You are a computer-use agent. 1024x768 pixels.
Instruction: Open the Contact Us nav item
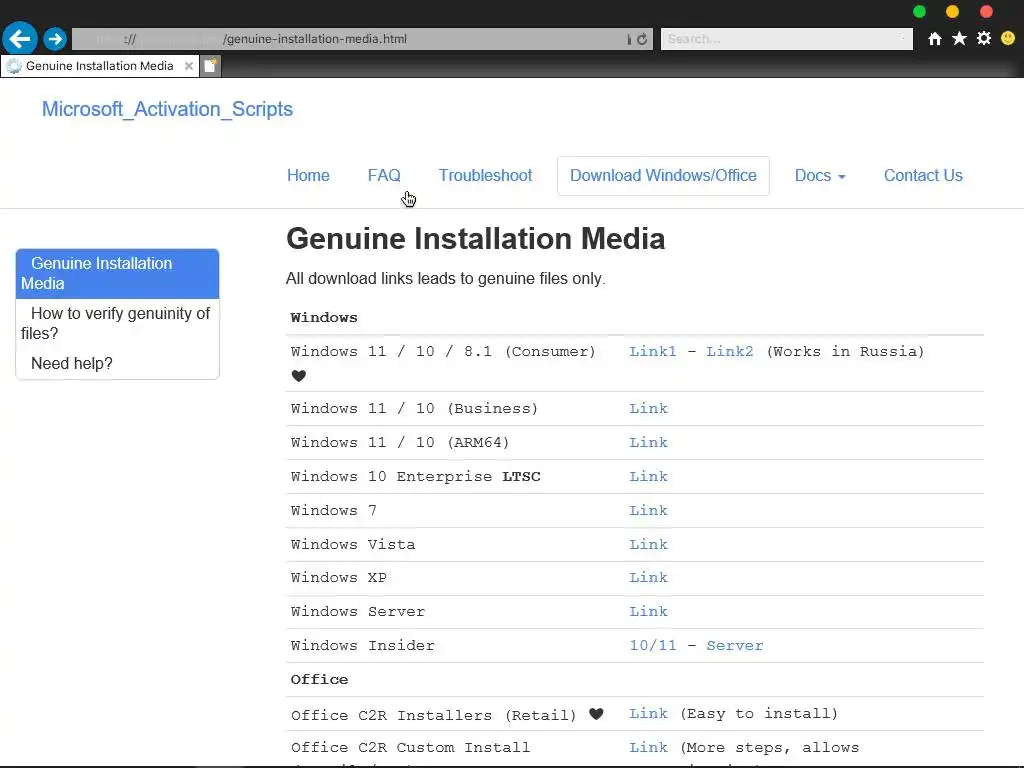[923, 176]
